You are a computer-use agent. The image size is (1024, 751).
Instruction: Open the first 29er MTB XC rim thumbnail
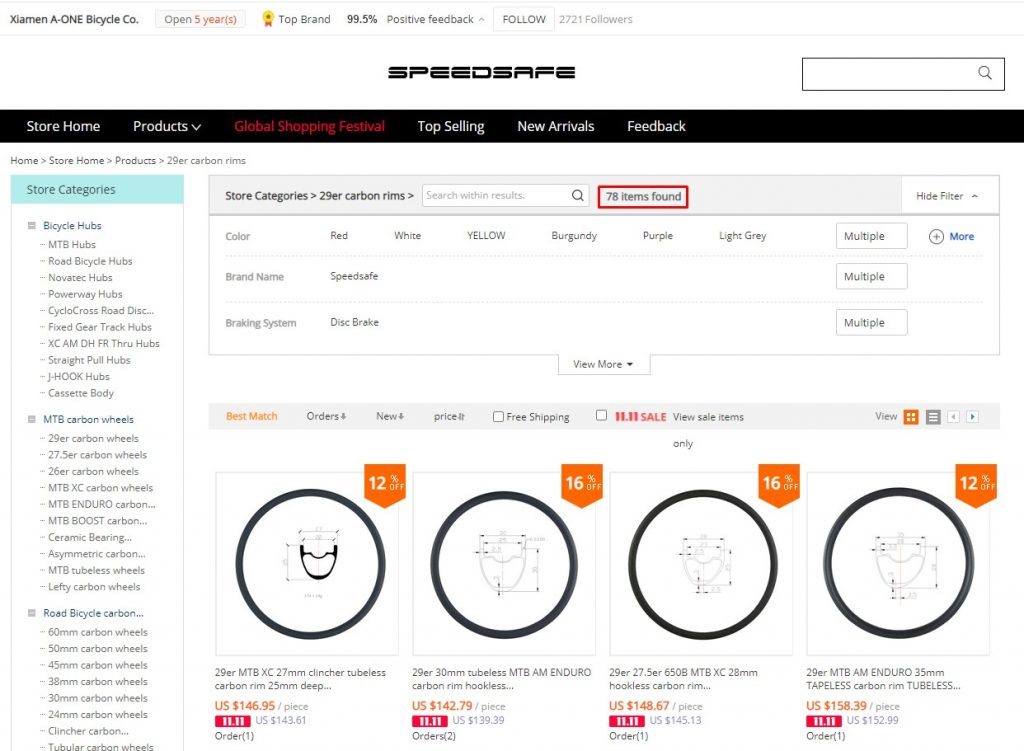306,564
